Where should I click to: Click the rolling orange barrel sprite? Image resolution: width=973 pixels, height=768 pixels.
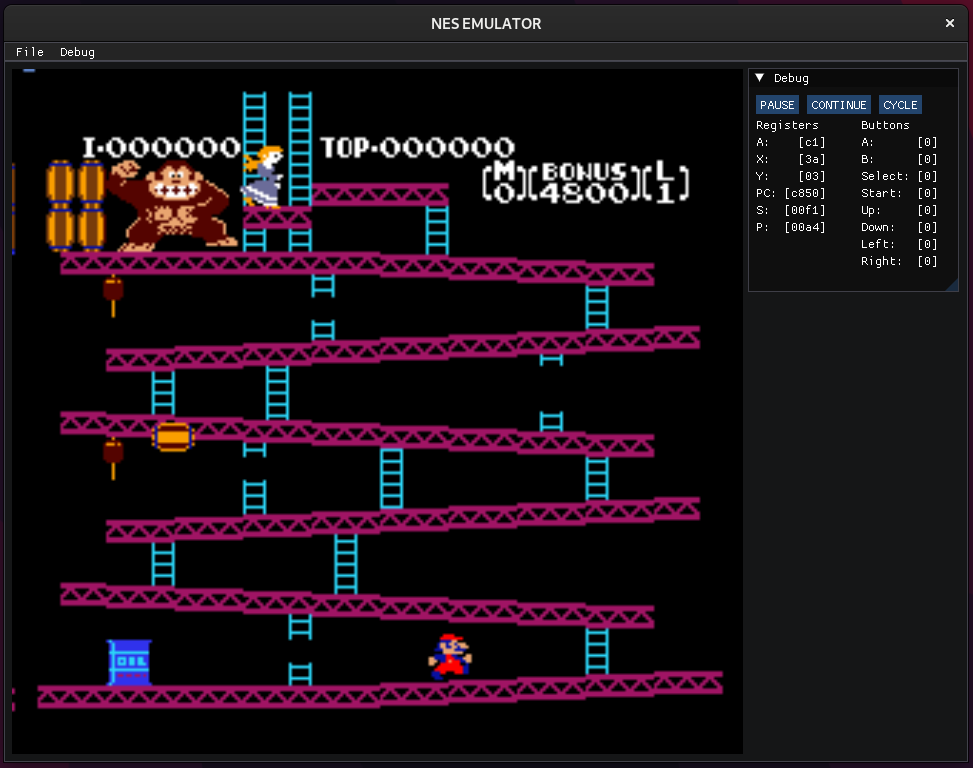pyautogui.click(x=173, y=437)
